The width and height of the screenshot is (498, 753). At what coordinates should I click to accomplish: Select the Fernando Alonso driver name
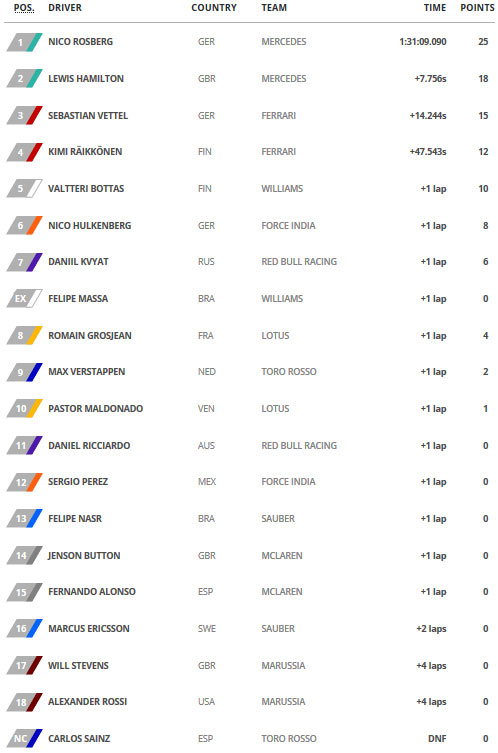(x=92, y=592)
